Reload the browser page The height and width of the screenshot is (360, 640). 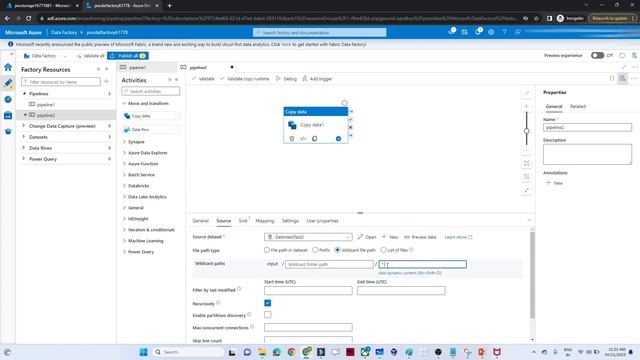click(29, 18)
